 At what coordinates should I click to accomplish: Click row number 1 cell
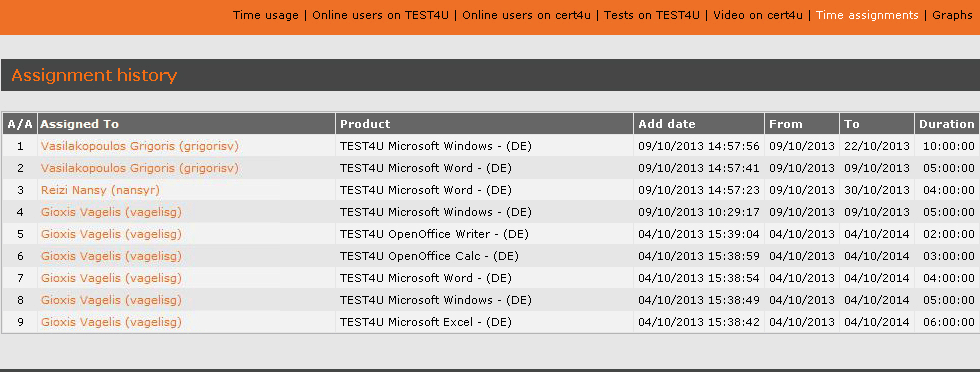[20, 146]
